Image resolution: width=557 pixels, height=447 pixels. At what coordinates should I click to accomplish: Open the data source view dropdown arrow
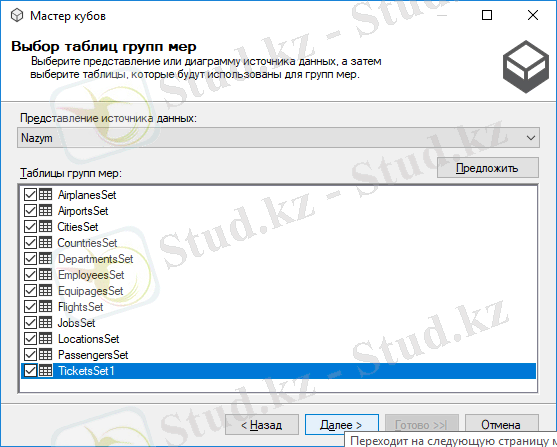click(531, 138)
